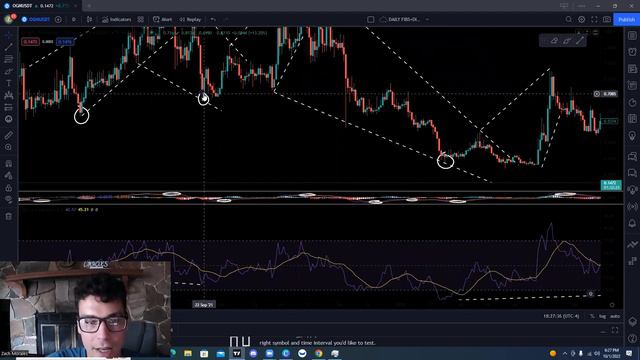Open quick search magnifier
The height and width of the screenshot is (360, 640).
[x=569, y=19]
